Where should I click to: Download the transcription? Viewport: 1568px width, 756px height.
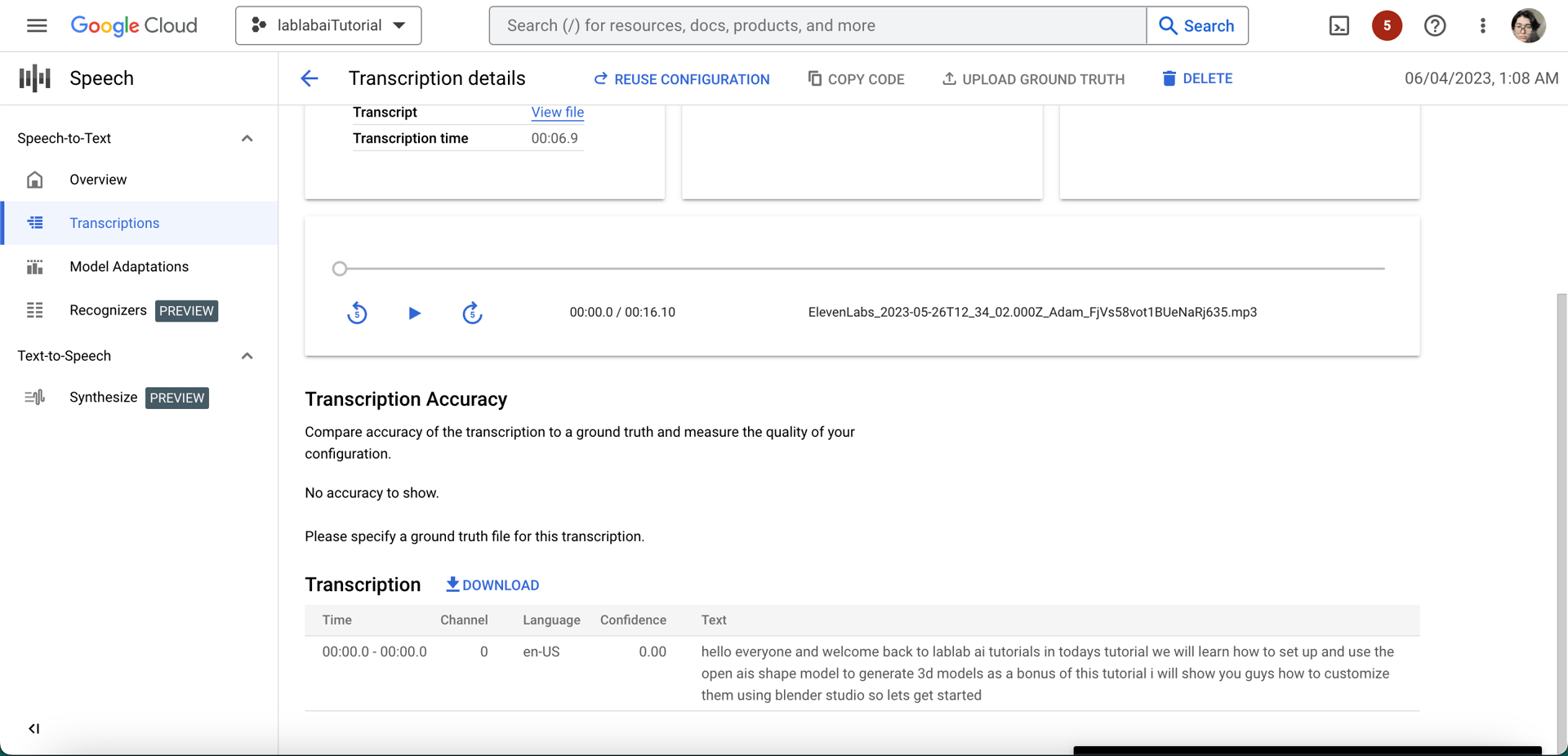492,585
